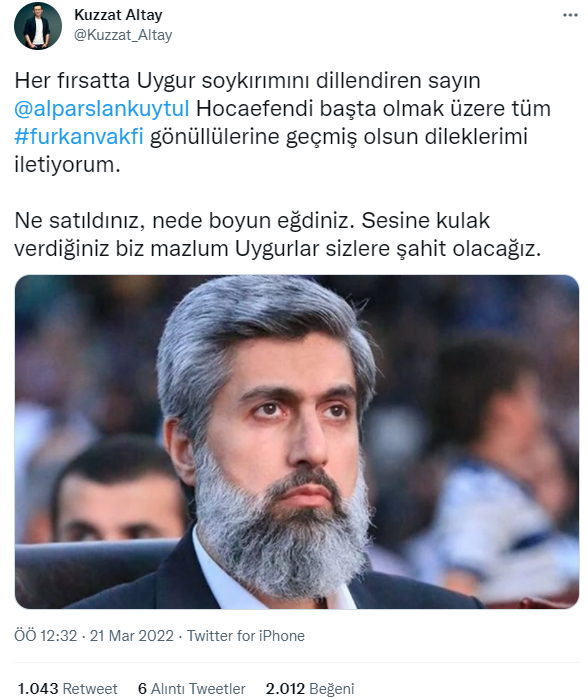The height and width of the screenshot is (698, 588).
Task: Expand the attached tweet photo
Action: 297,442
